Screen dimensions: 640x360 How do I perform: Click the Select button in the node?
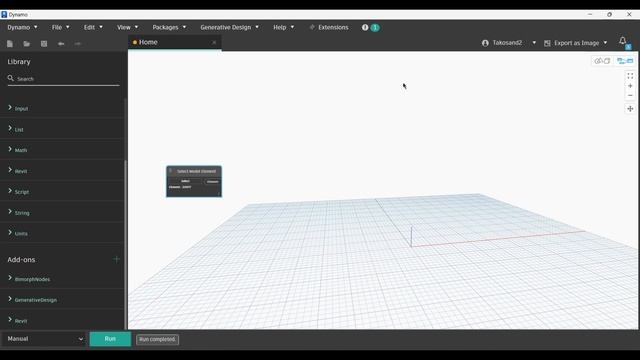pyautogui.click(x=185, y=181)
